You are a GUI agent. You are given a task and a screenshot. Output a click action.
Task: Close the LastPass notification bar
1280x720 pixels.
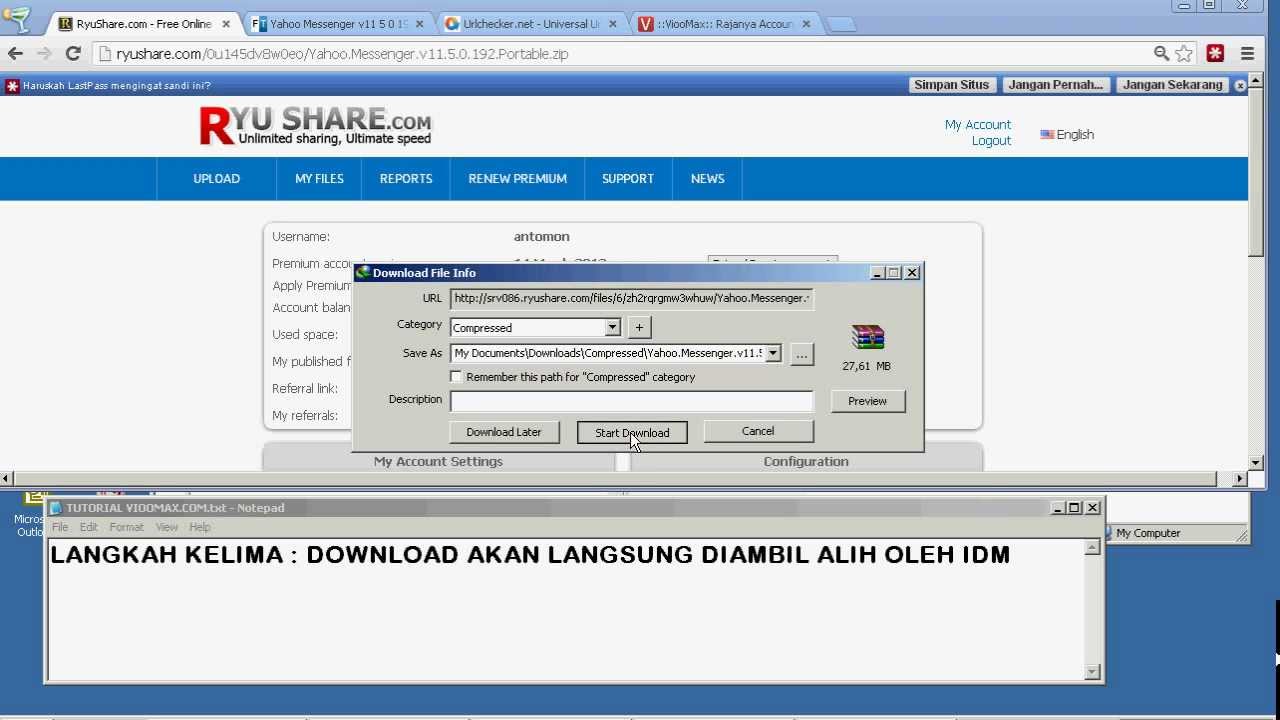point(1241,86)
